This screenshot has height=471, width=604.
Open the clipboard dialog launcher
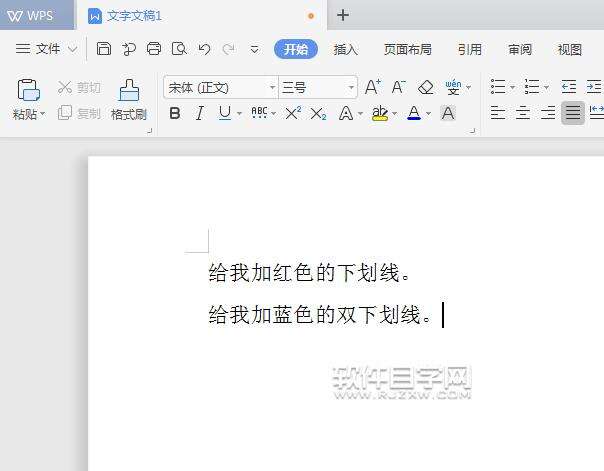click(x=149, y=131)
